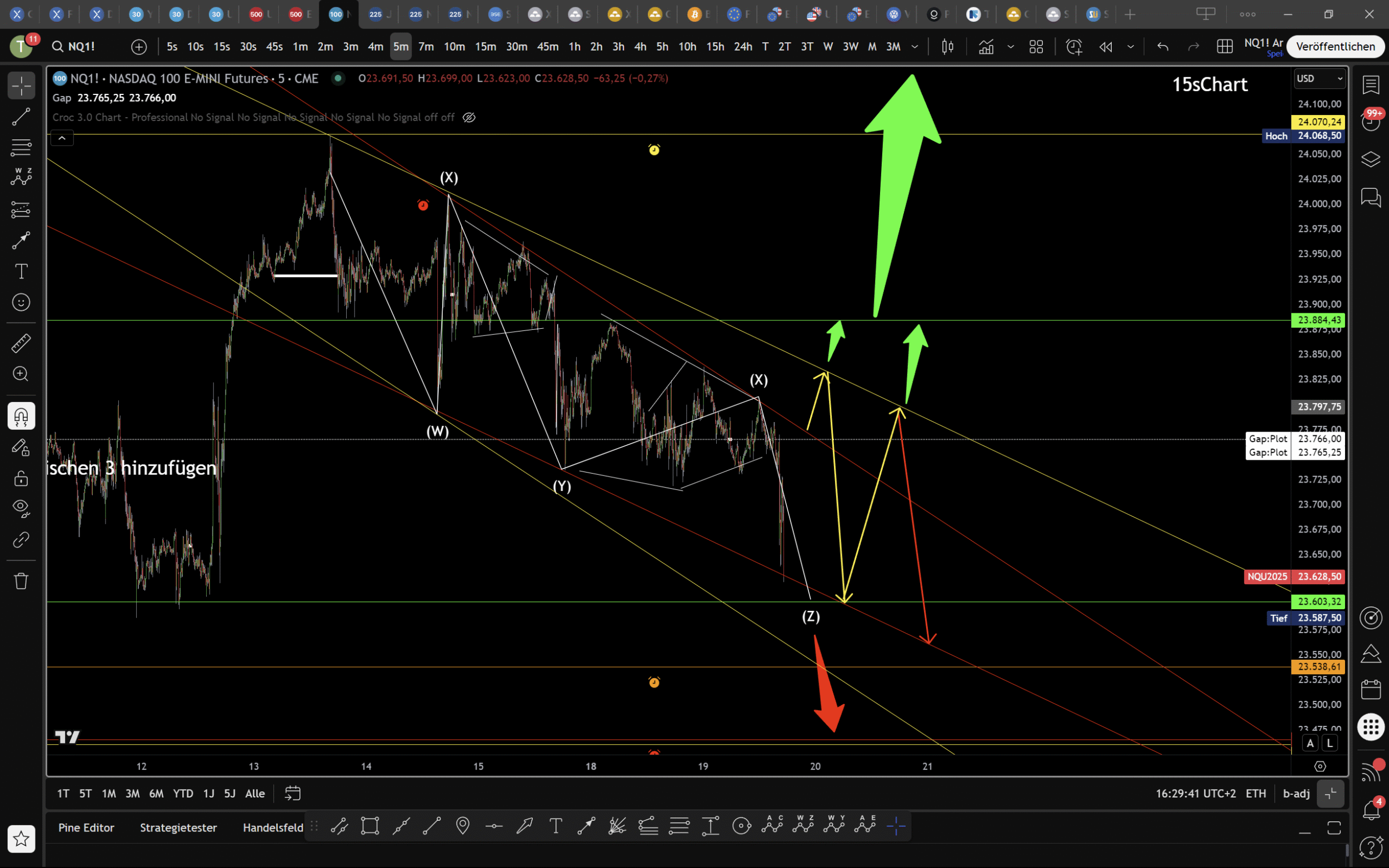Expand the timeframe list dropdown arrow
The width and height of the screenshot is (1389, 868).
coord(915,47)
